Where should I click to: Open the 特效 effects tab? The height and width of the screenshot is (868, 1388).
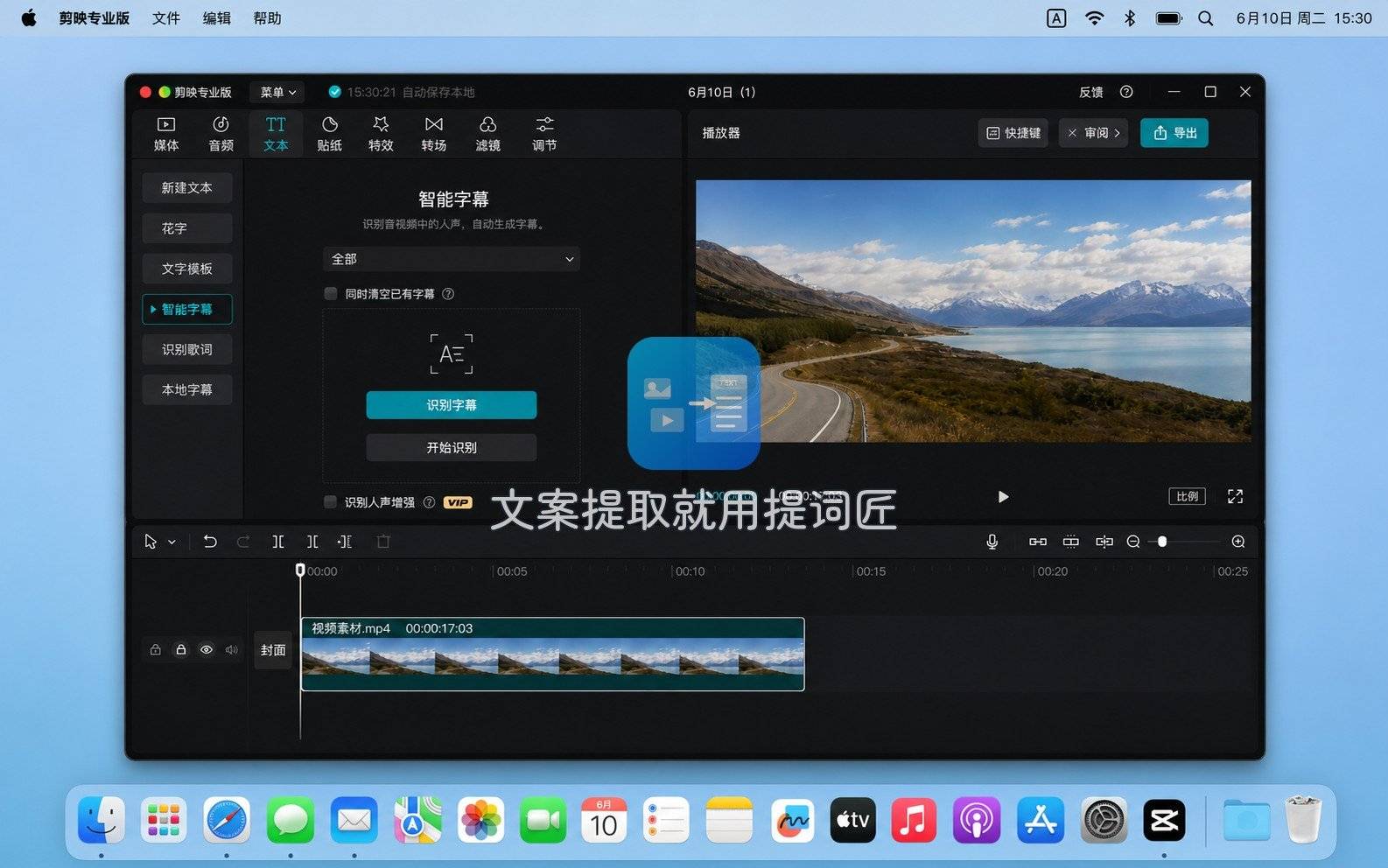coord(381,134)
